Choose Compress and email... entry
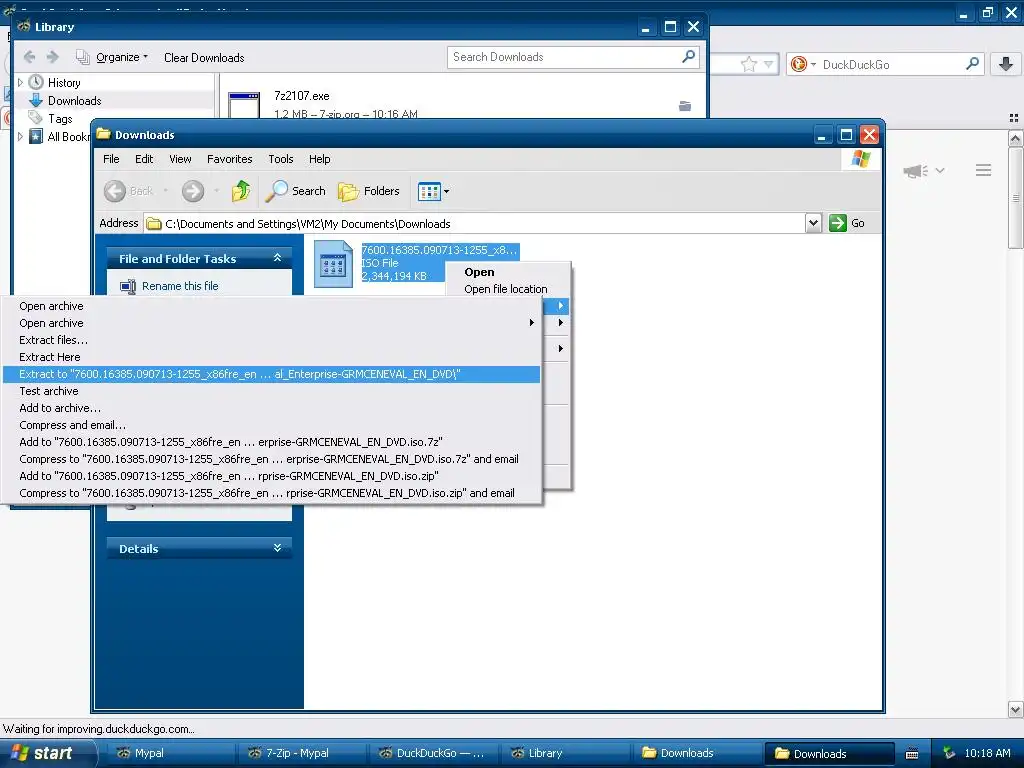 pyautogui.click(x=272, y=424)
